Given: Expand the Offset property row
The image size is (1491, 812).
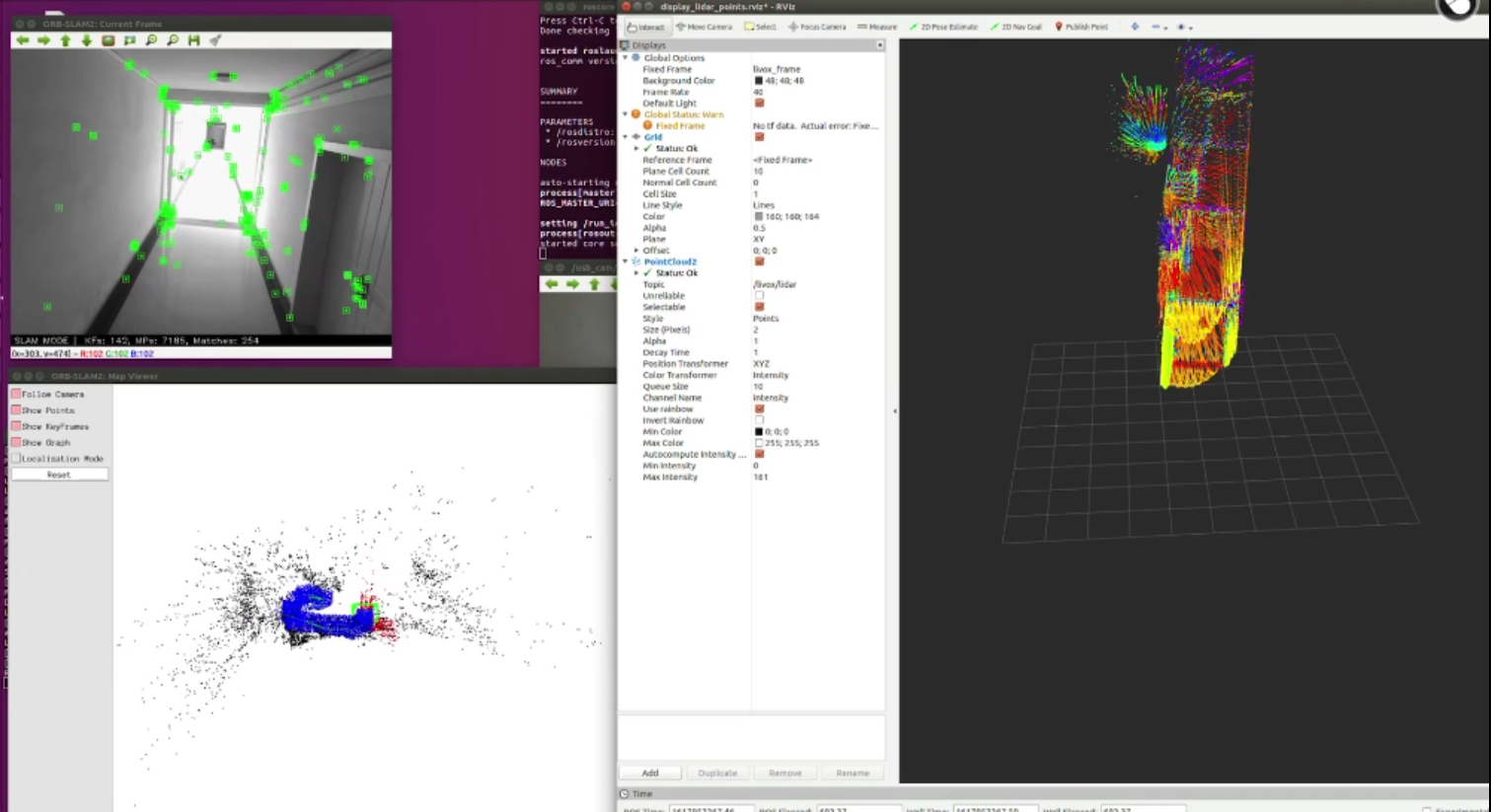Looking at the screenshot, I should click(x=636, y=251).
